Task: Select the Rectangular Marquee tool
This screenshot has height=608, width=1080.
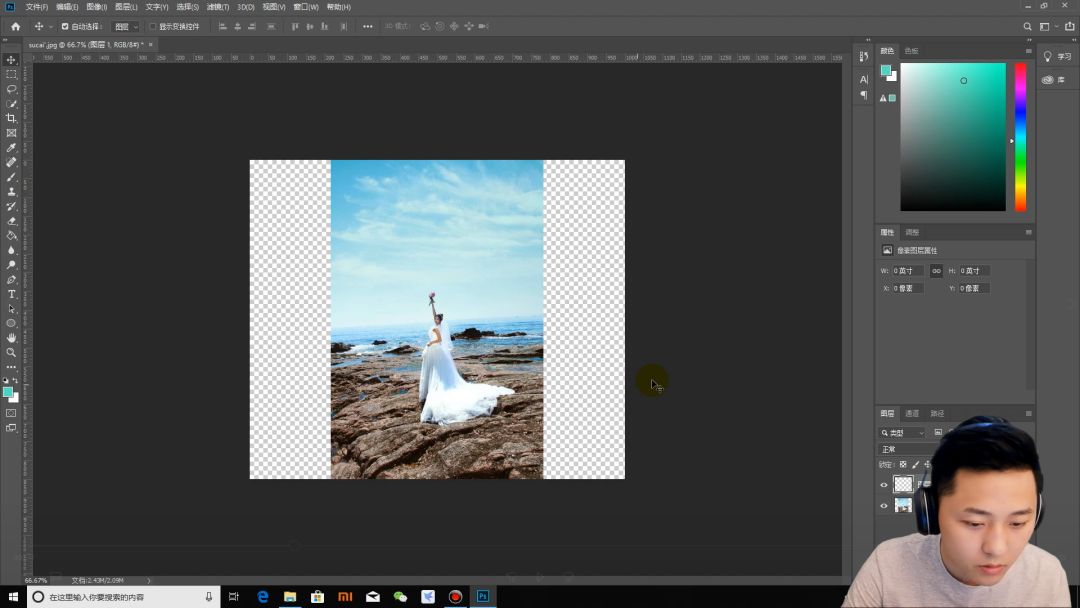Action: [x=11, y=74]
